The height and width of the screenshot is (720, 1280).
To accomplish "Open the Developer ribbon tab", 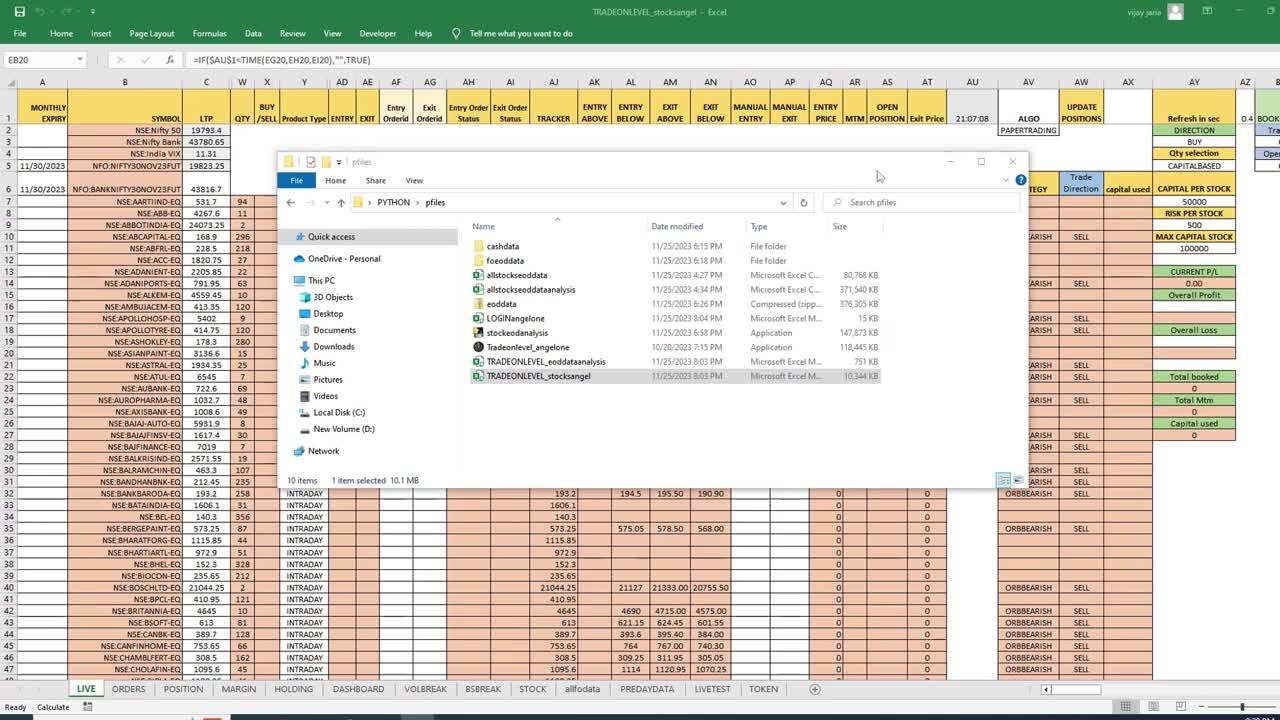I will pyautogui.click(x=377, y=33).
